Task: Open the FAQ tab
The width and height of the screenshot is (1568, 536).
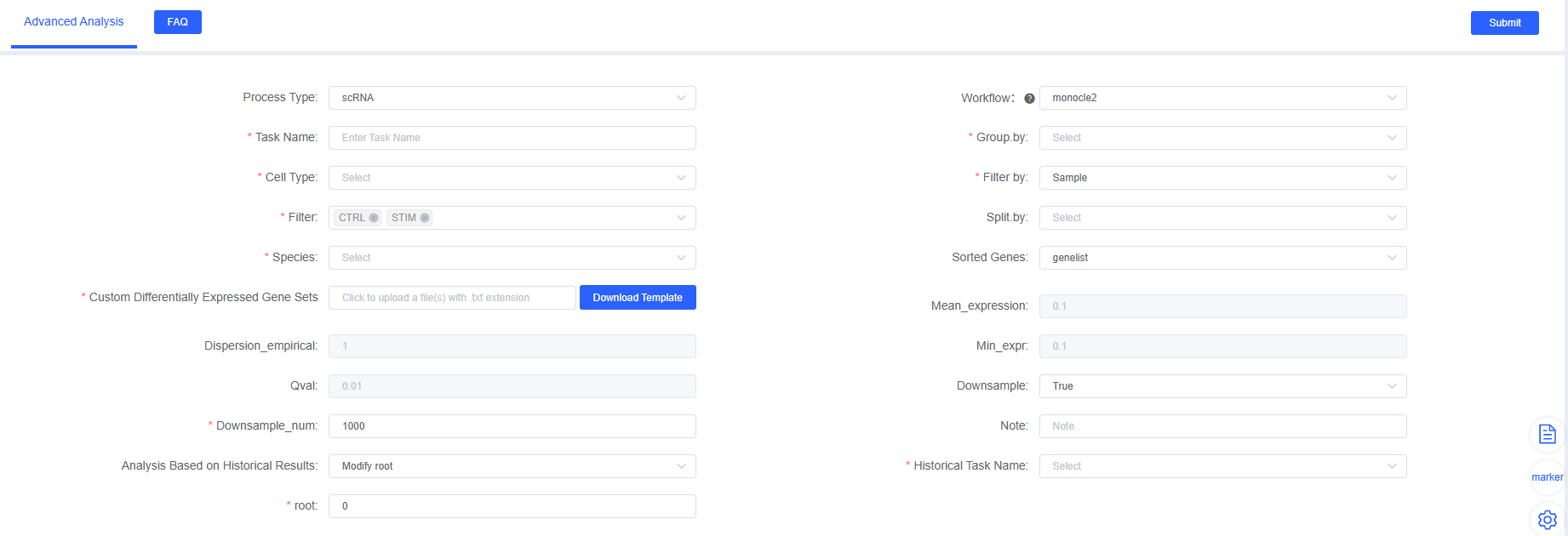Action: [177, 22]
